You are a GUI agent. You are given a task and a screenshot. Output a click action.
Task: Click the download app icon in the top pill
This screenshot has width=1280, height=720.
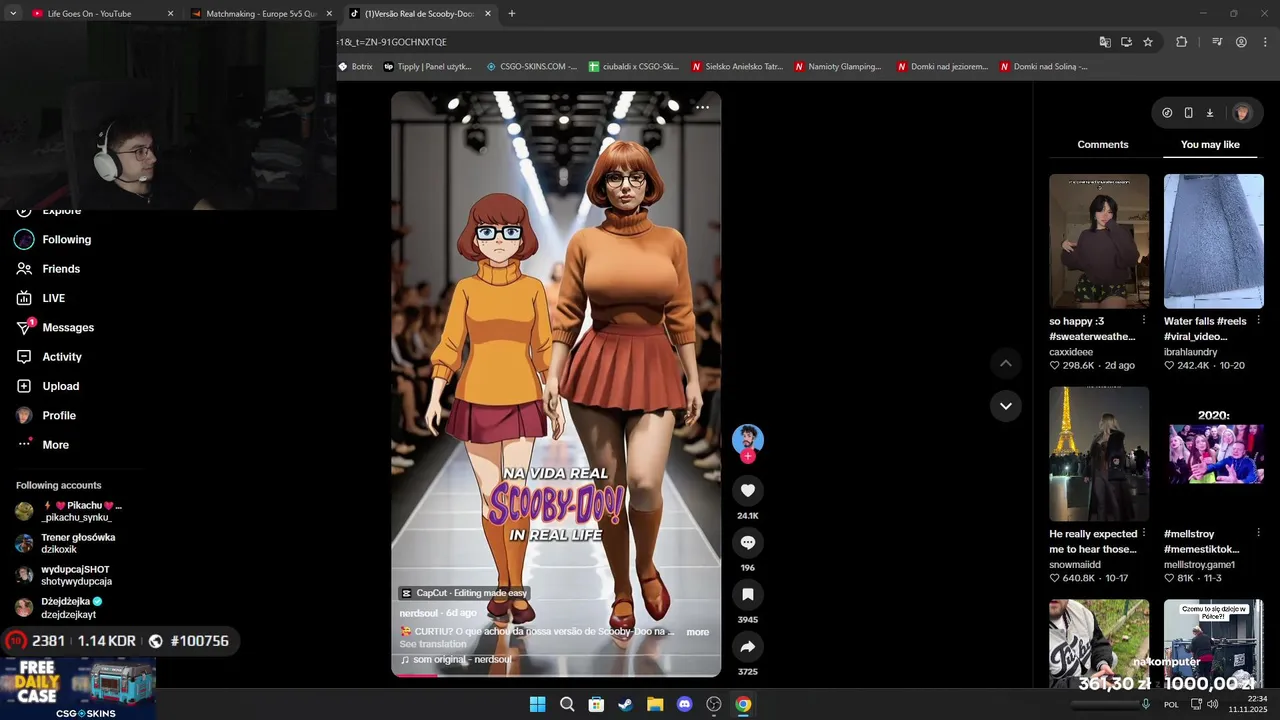coord(1209,113)
